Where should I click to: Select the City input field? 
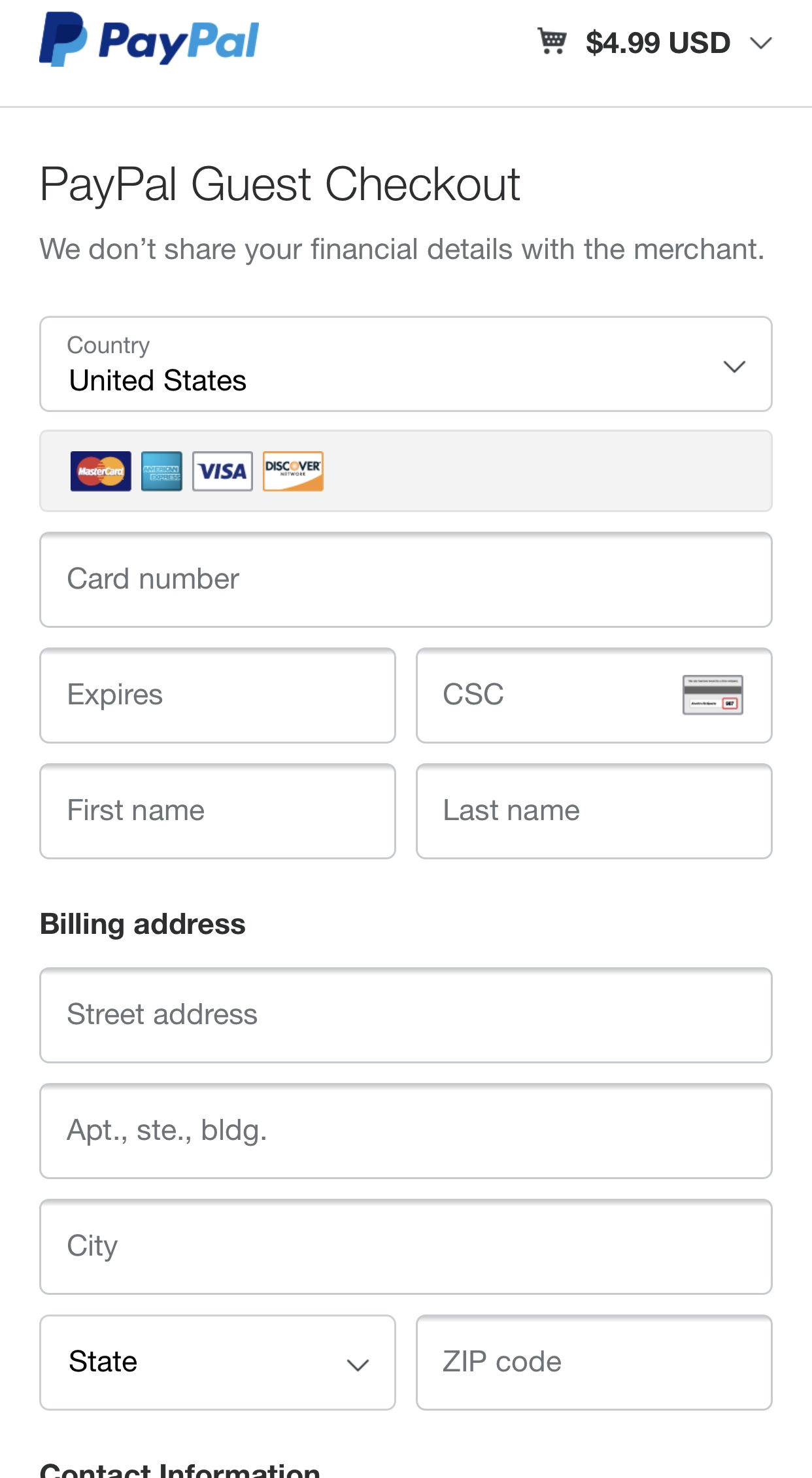point(406,1246)
